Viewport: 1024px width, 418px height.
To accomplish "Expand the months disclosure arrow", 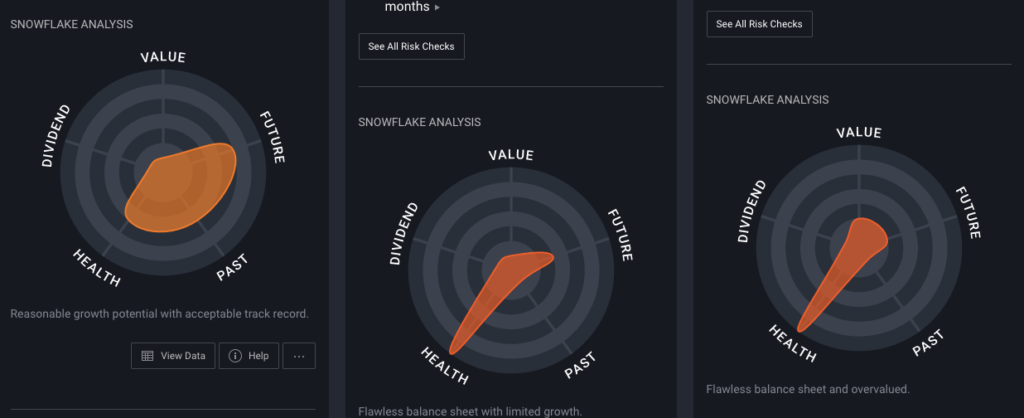I will click(437, 8).
